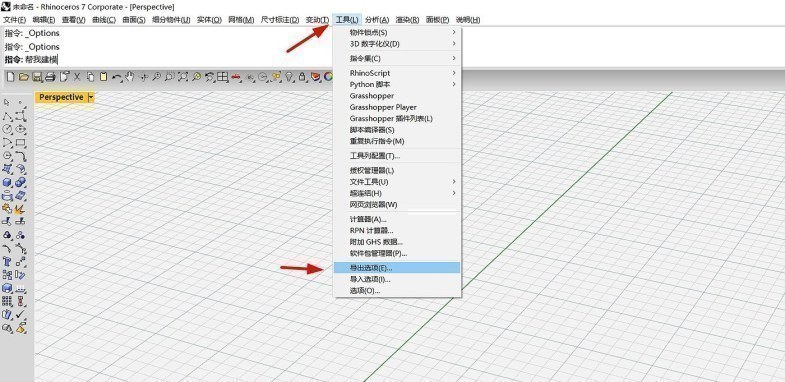785x382 pixels.
Task: Click the Array grid icon in sidebar
Action: [x=7, y=300]
